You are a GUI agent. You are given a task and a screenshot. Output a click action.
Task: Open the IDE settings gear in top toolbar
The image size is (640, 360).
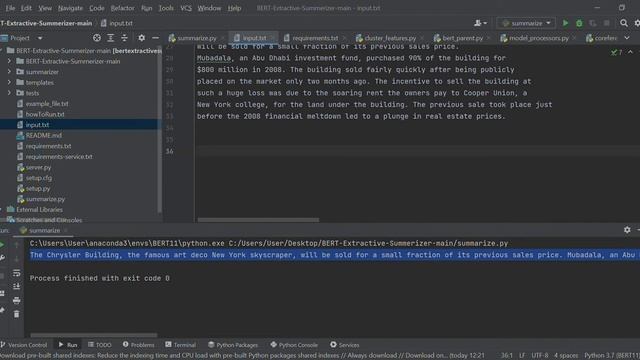point(637,23)
